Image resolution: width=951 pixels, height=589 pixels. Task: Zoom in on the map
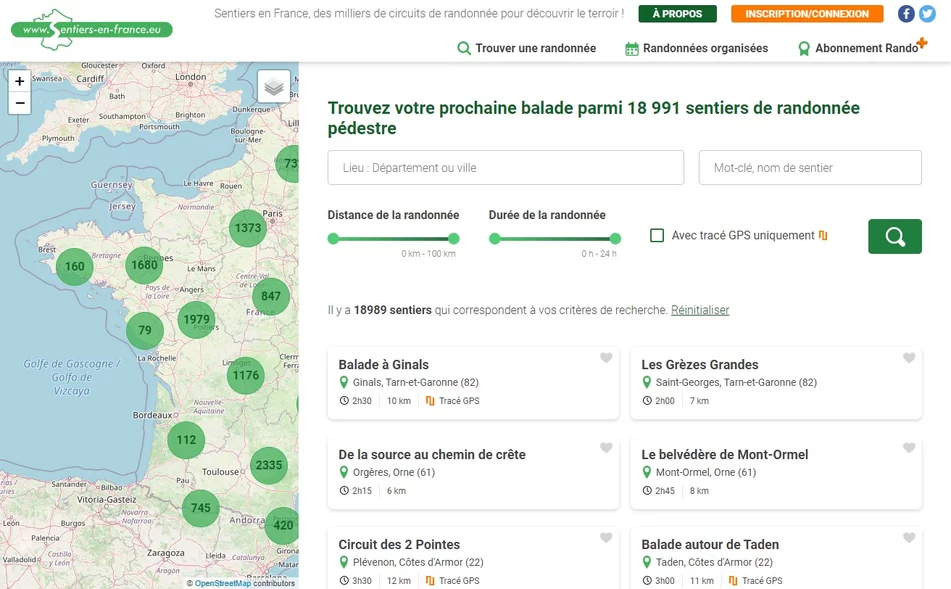click(19, 81)
